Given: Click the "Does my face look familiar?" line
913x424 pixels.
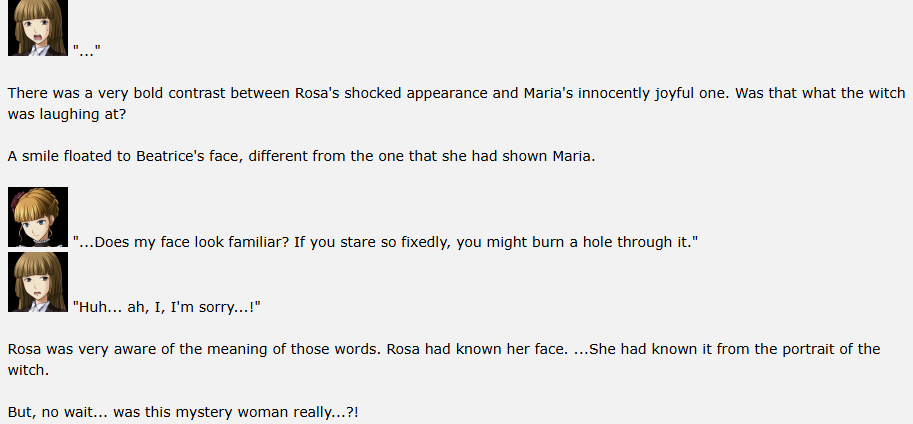Looking at the screenshot, I should 385,242.
